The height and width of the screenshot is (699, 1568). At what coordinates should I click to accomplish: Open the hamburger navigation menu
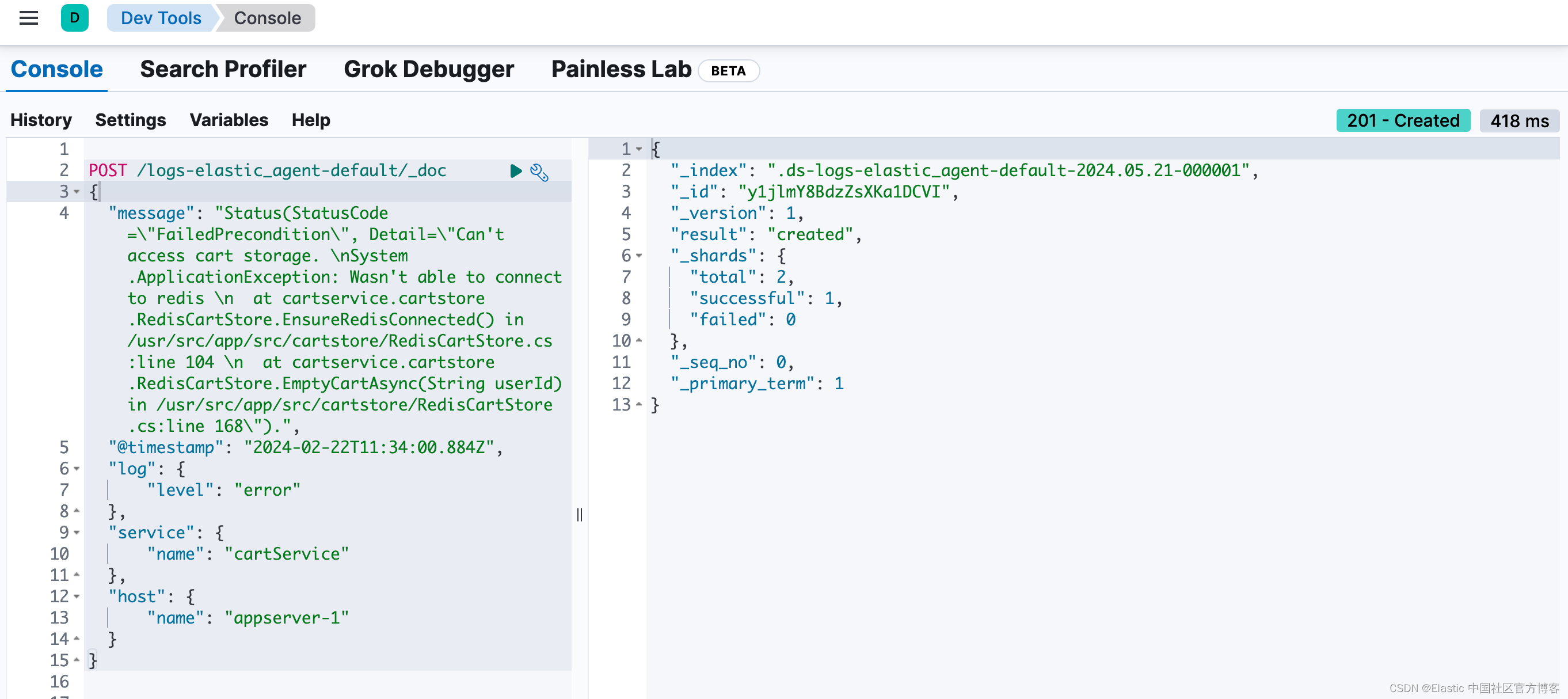29,18
